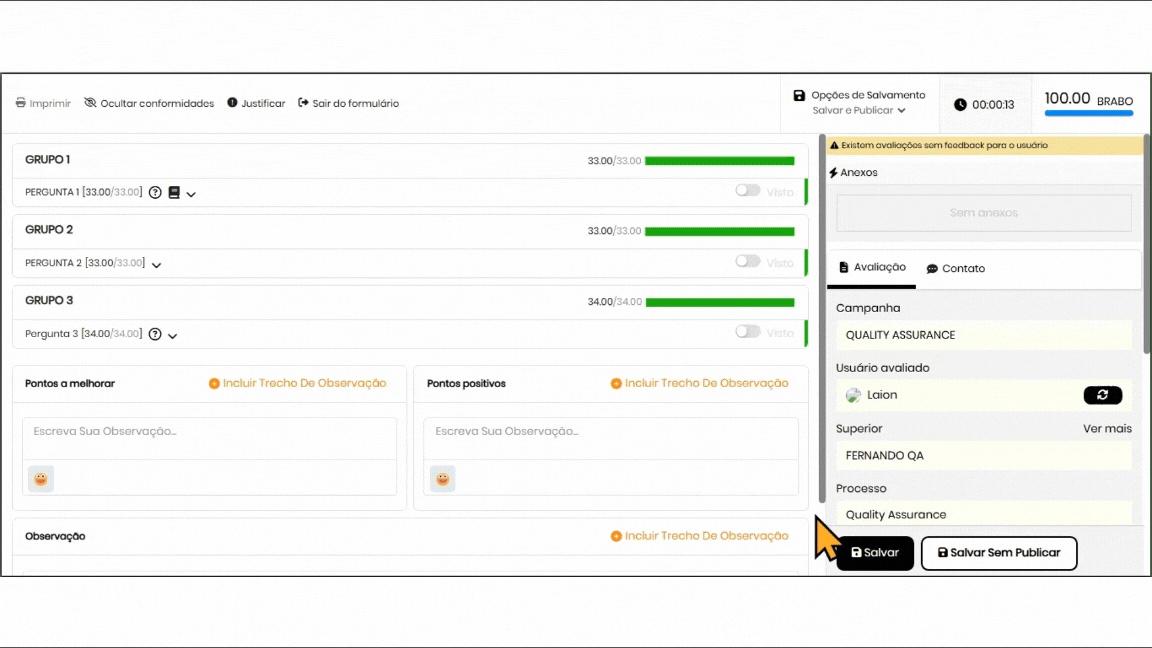Image resolution: width=1152 pixels, height=648 pixels.
Task: Expand Pergunta 3 with its chevron
Action: (x=173, y=336)
